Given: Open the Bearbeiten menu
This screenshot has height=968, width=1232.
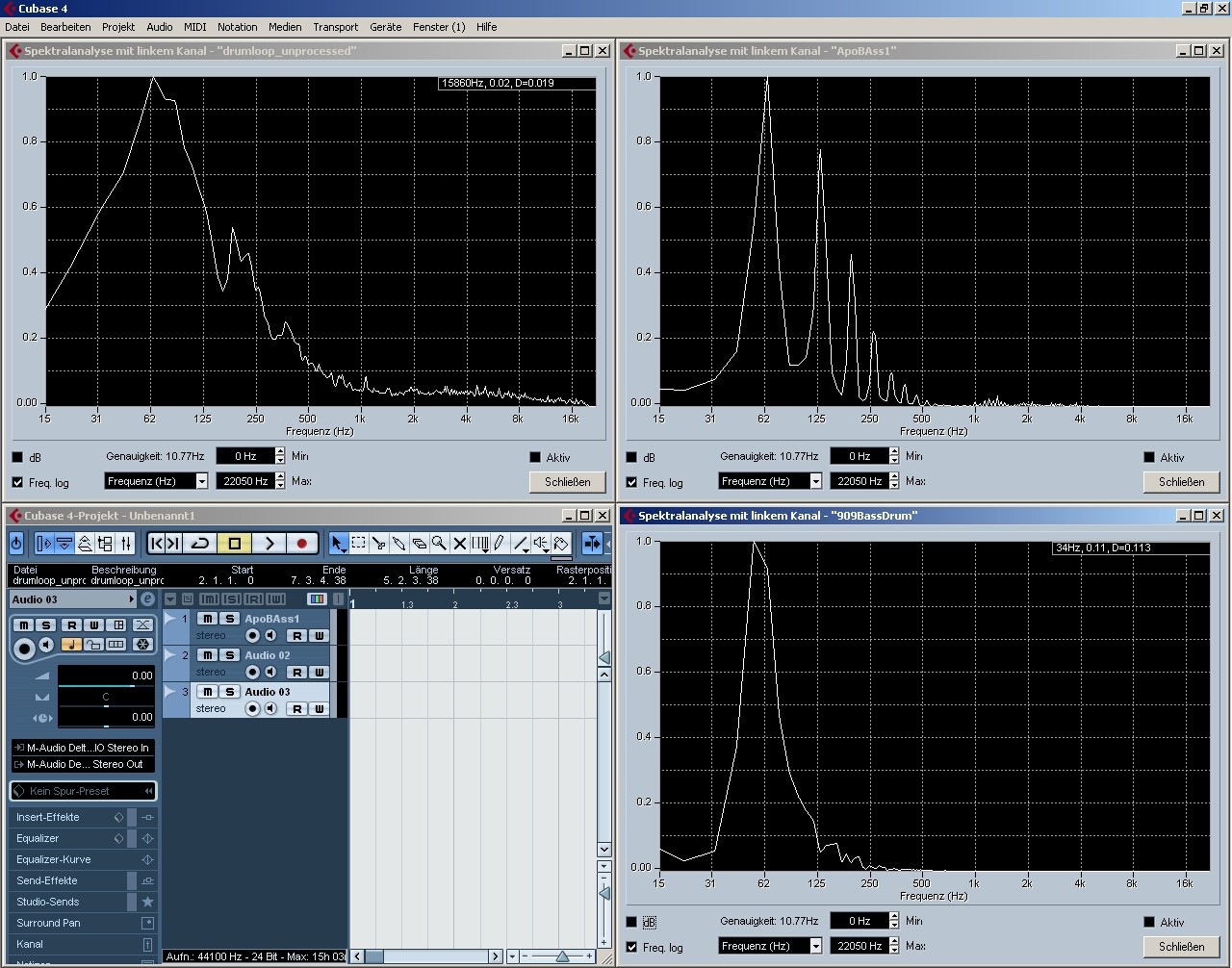Looking at the screenshot, I should [65, 27].
